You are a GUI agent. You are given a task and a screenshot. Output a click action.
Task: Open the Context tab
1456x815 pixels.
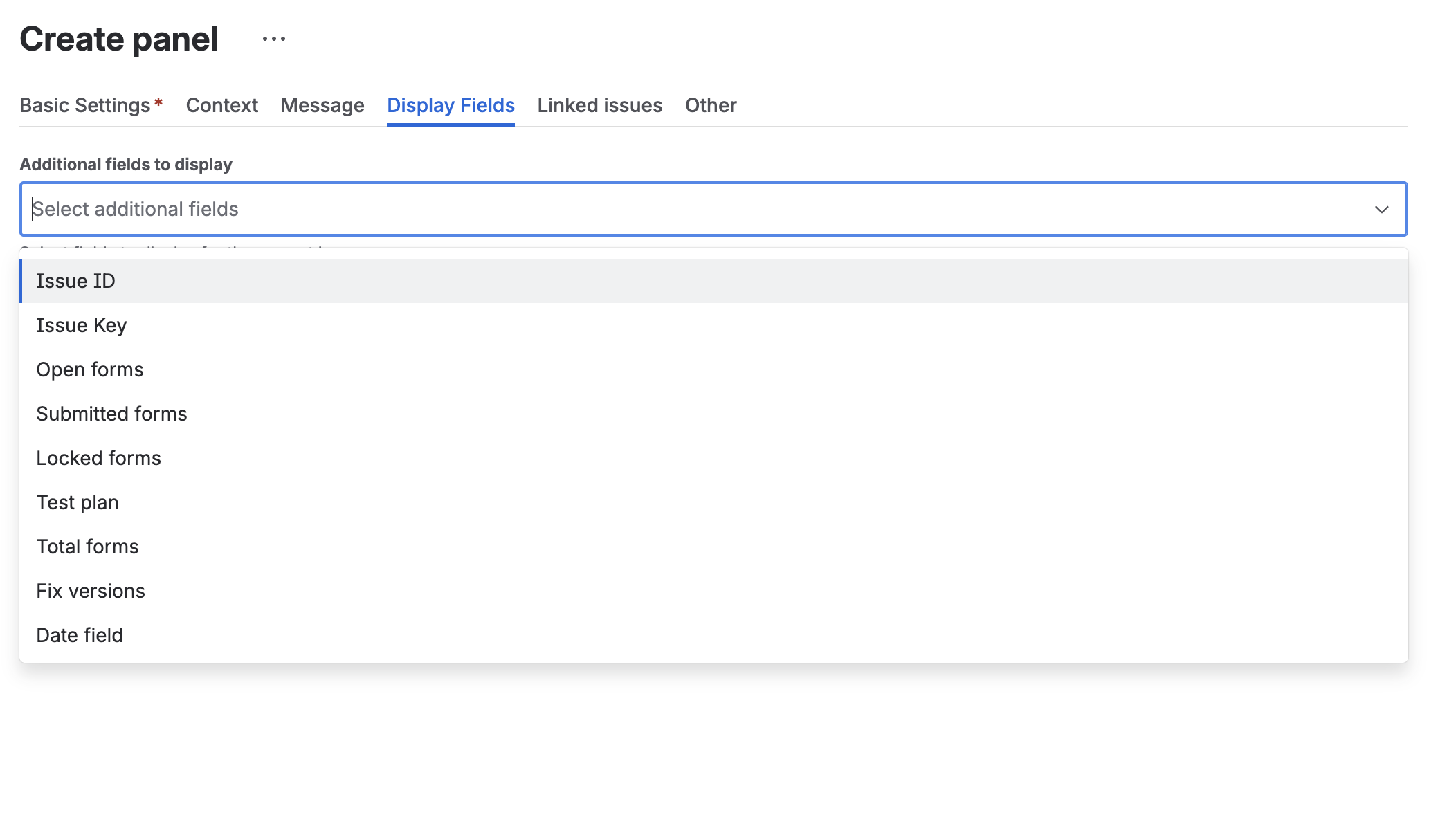[x=221, y=105]
